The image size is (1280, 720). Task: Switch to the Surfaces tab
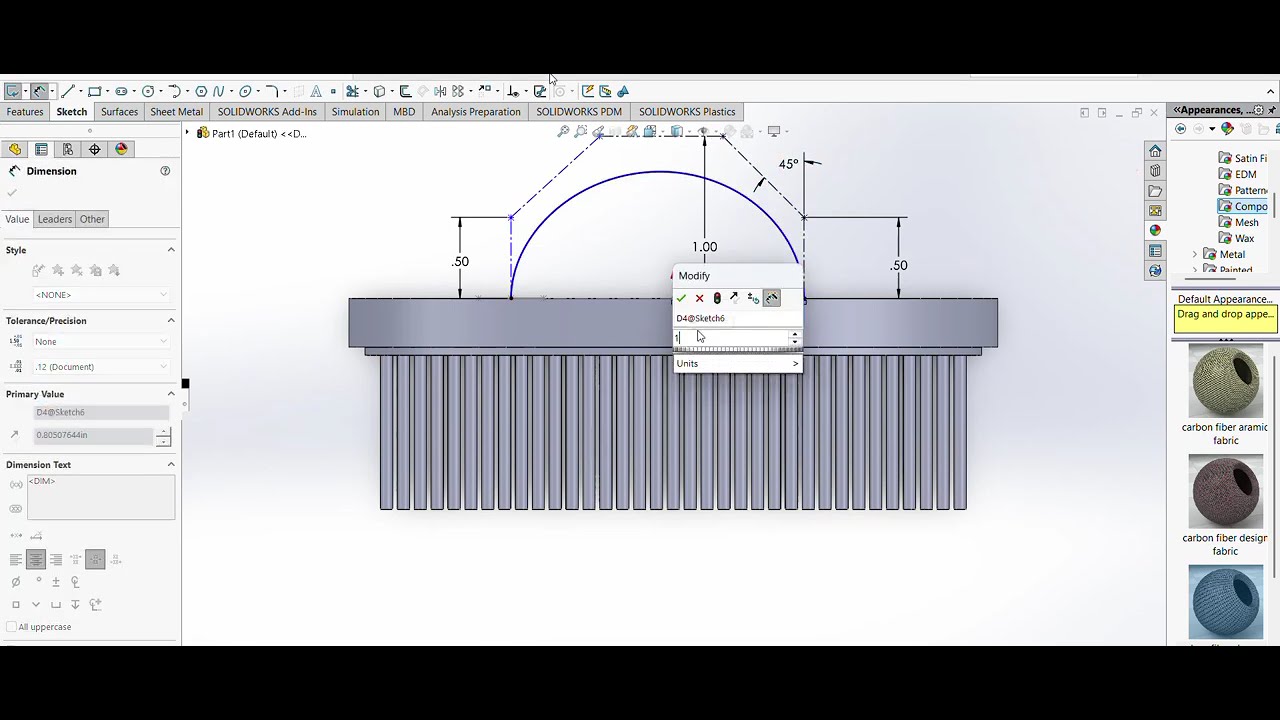[119, 112]
